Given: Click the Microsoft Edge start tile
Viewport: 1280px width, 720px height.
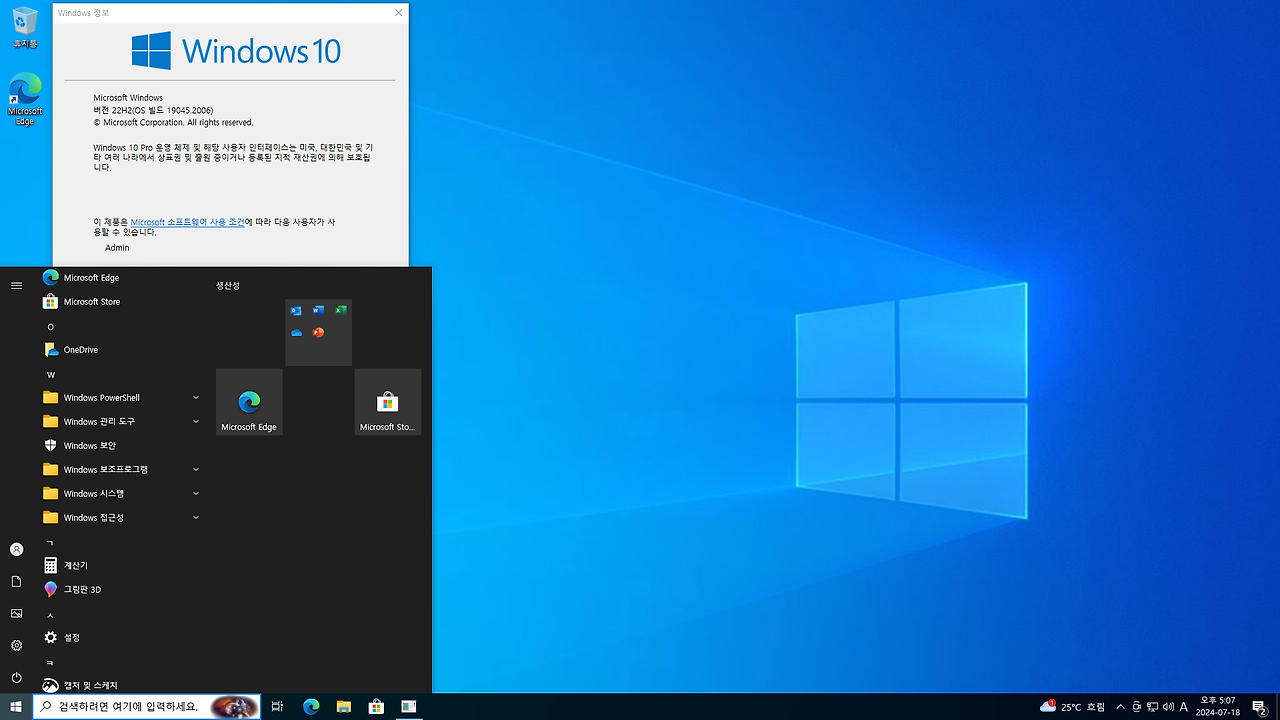Looking at the screenshot, I should (249, 402).
